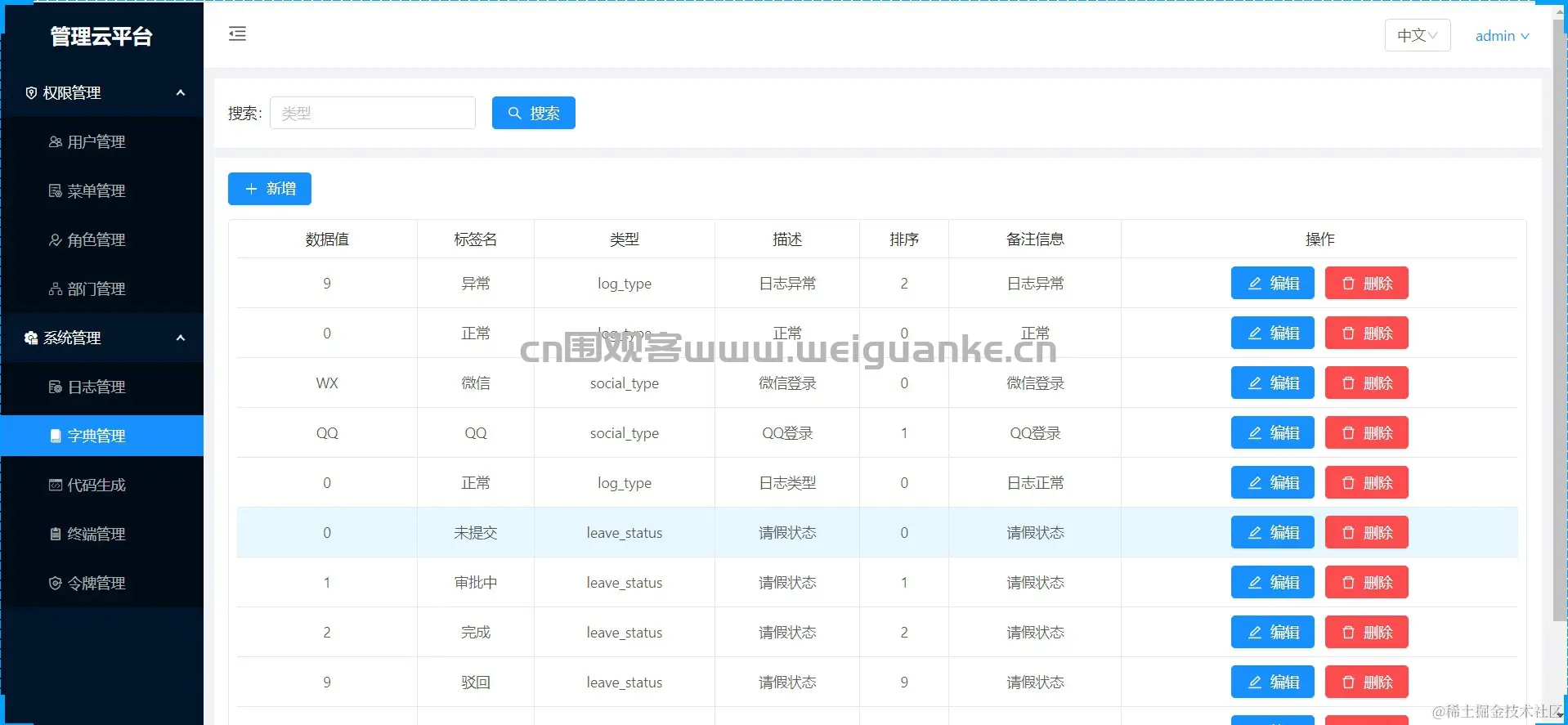The width and height of the screenshot is (1568, 725).
Task: Open 用户管理 menu item
Action: tap(101, 141)
